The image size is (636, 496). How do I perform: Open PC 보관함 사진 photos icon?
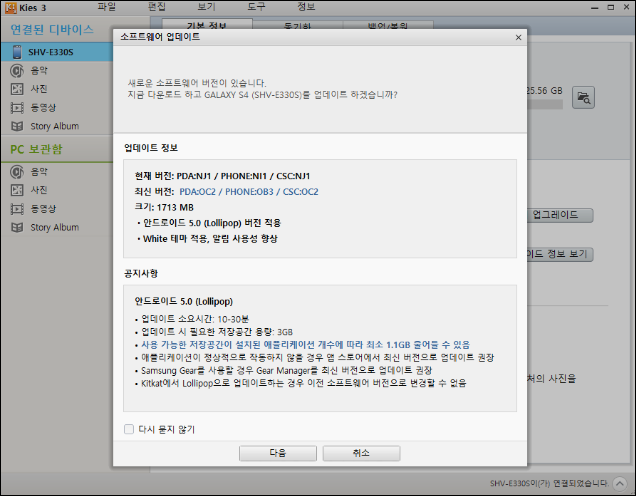click(17, 190)
